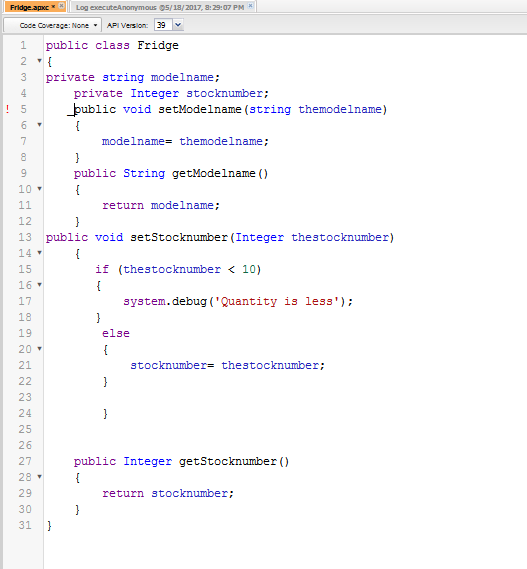
Task: Collapse the fold arrow on line 20
Action: coord(40,349)
